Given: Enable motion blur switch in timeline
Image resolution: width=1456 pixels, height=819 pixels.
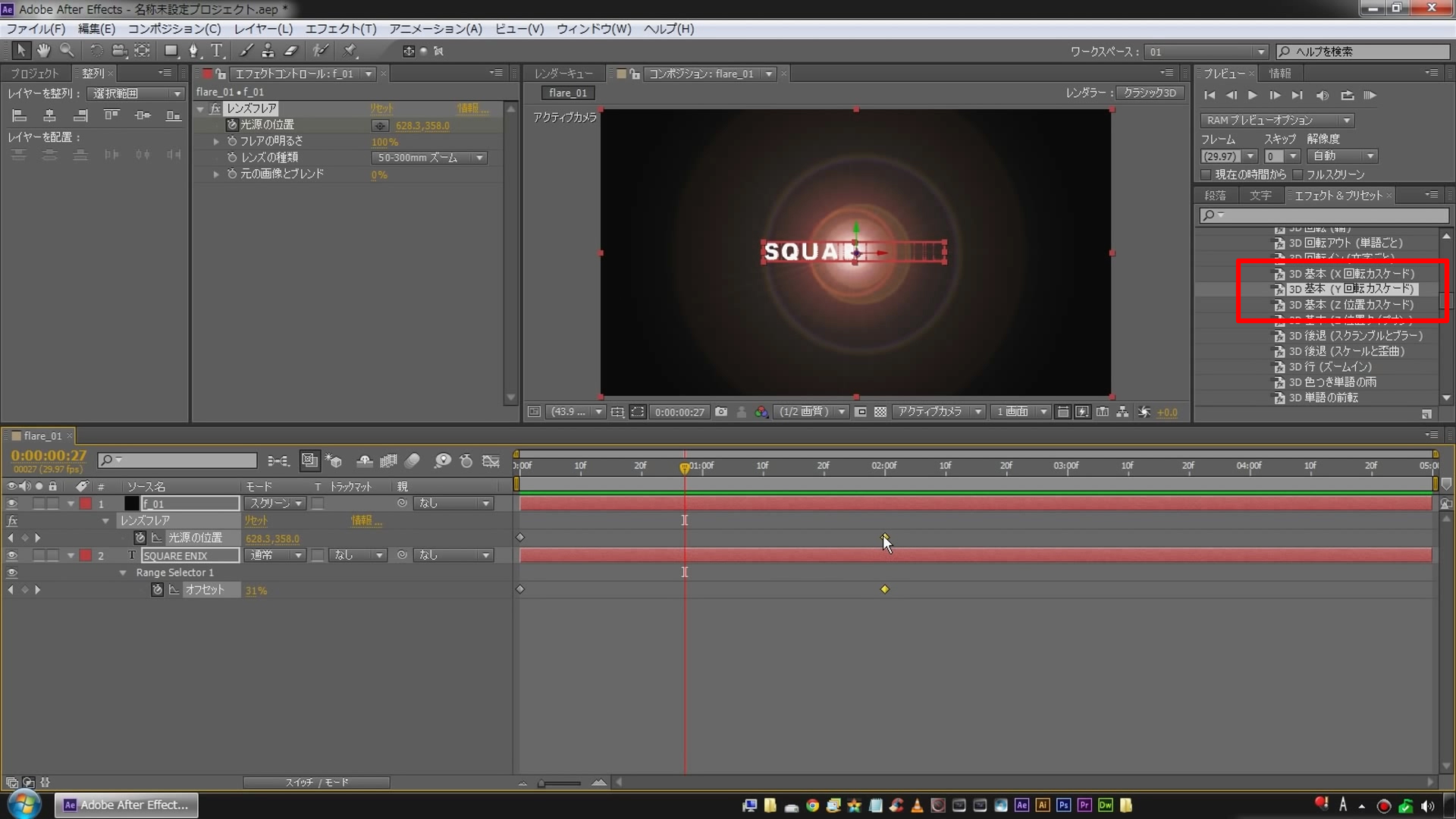Looking at the screenshot, I should pos(413,461).
